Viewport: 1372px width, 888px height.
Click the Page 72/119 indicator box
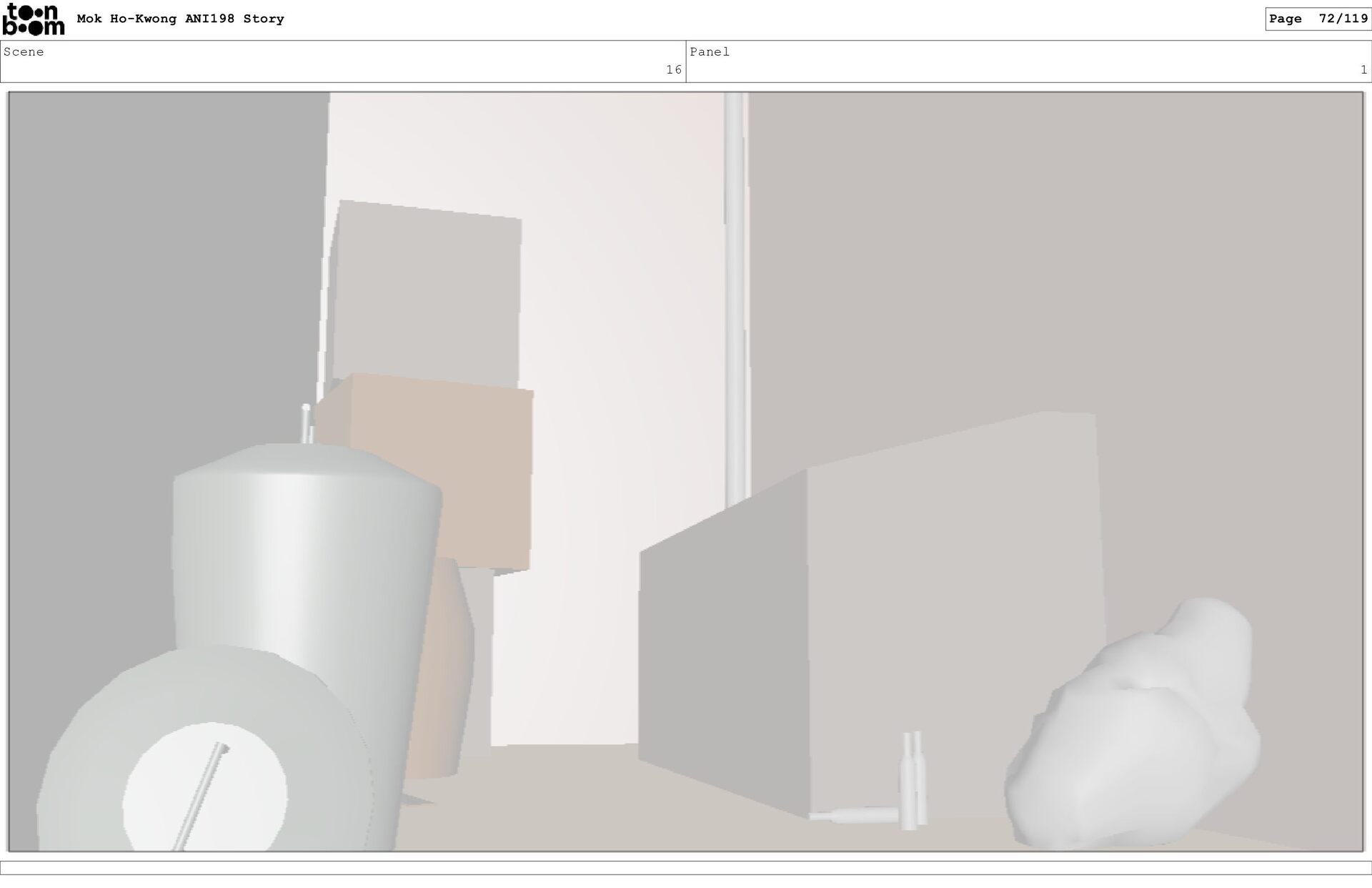coord(1318,19)
